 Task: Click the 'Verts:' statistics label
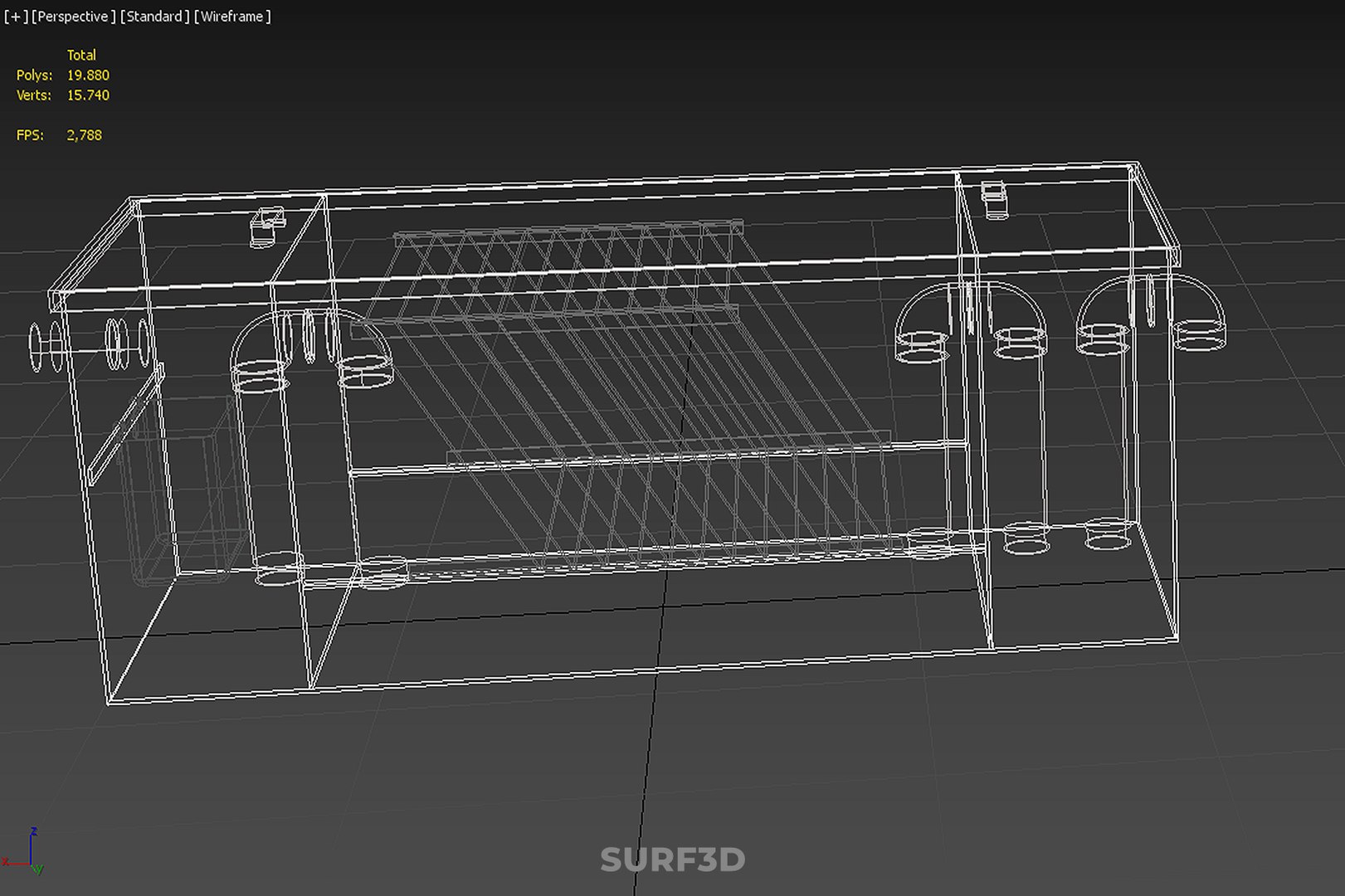(x=34, y=95)
